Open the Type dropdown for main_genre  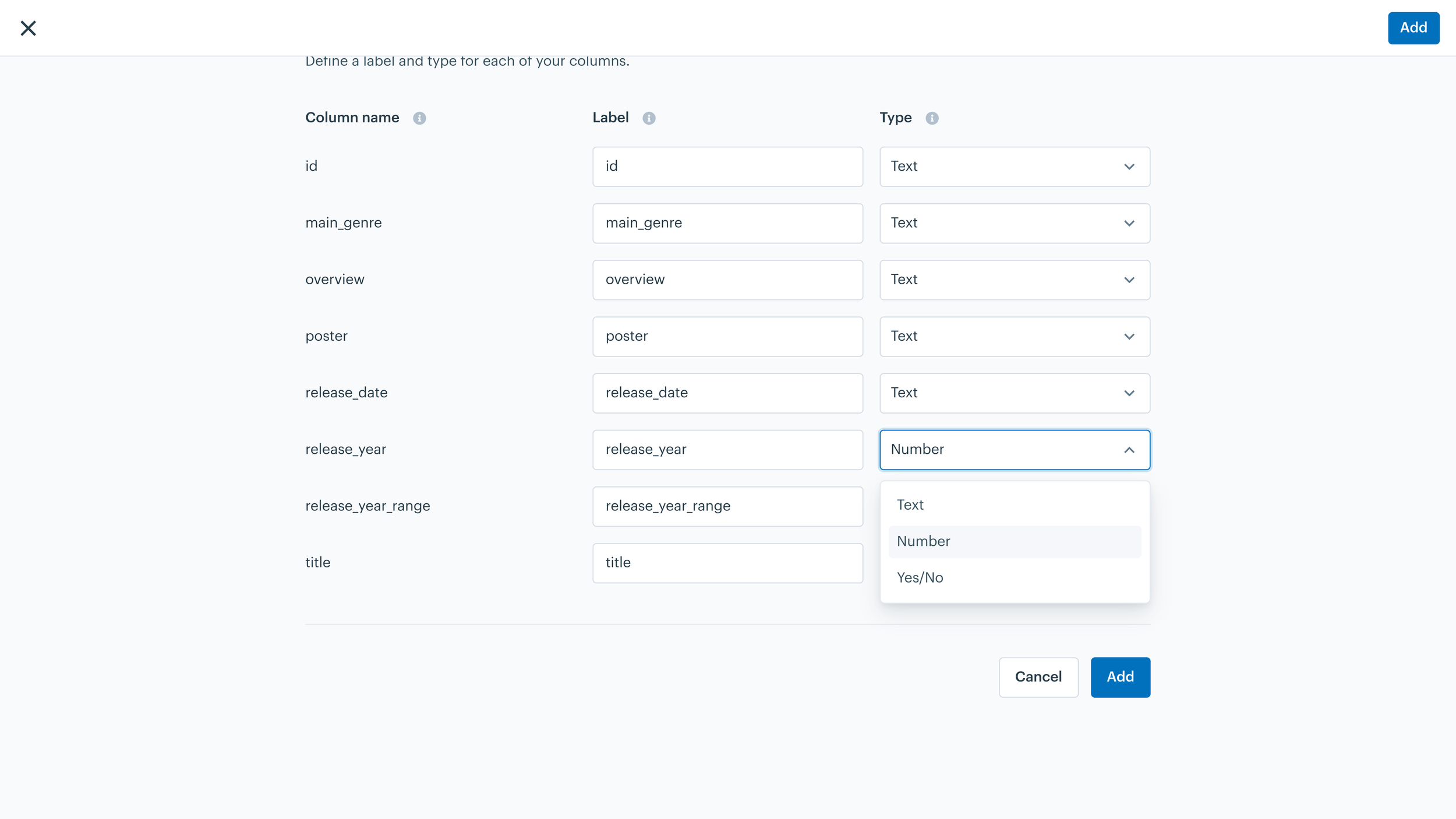(x=1015, y=223)
